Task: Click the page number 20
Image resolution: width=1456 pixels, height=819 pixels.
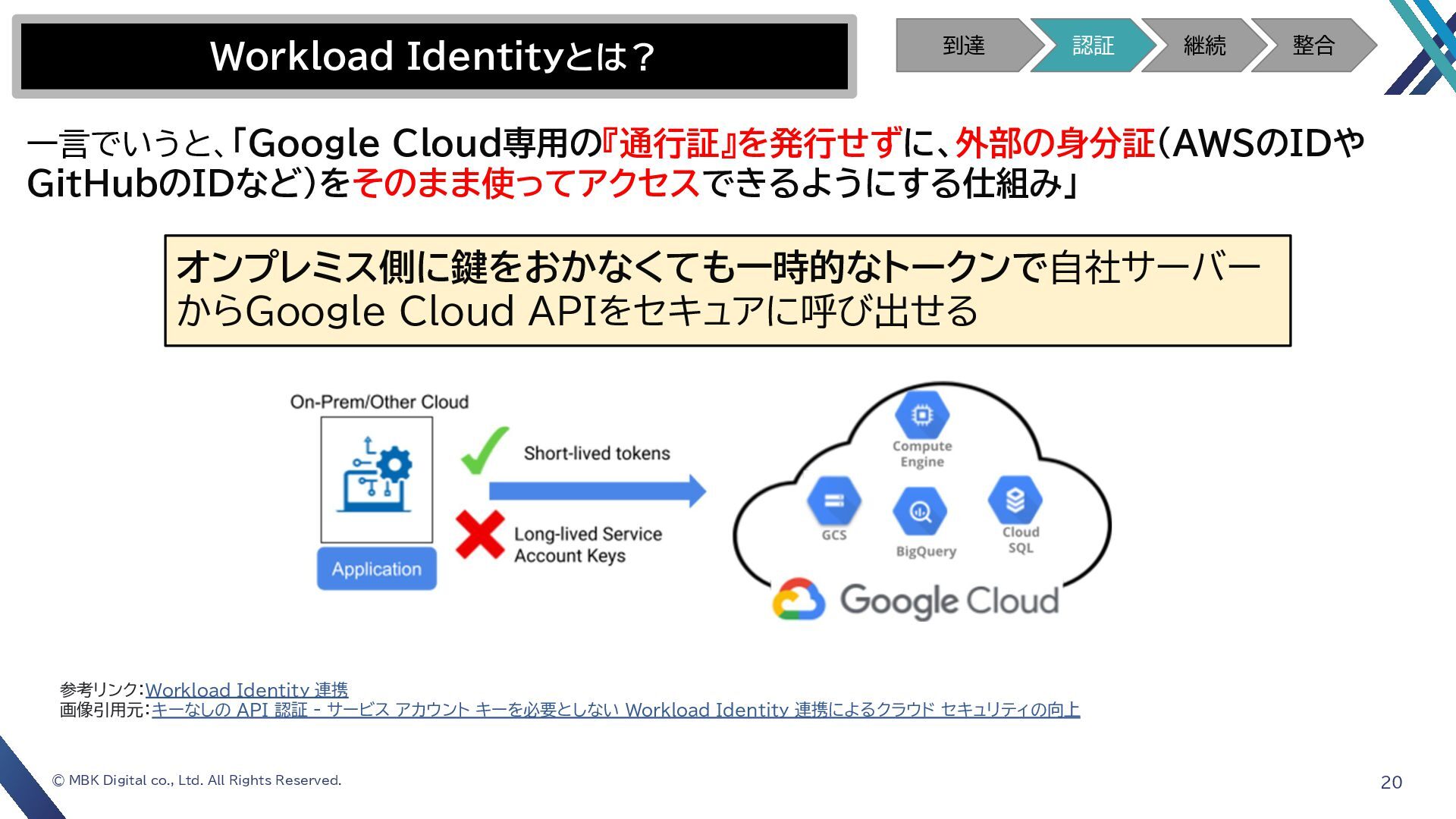Action: point(1391,783)
